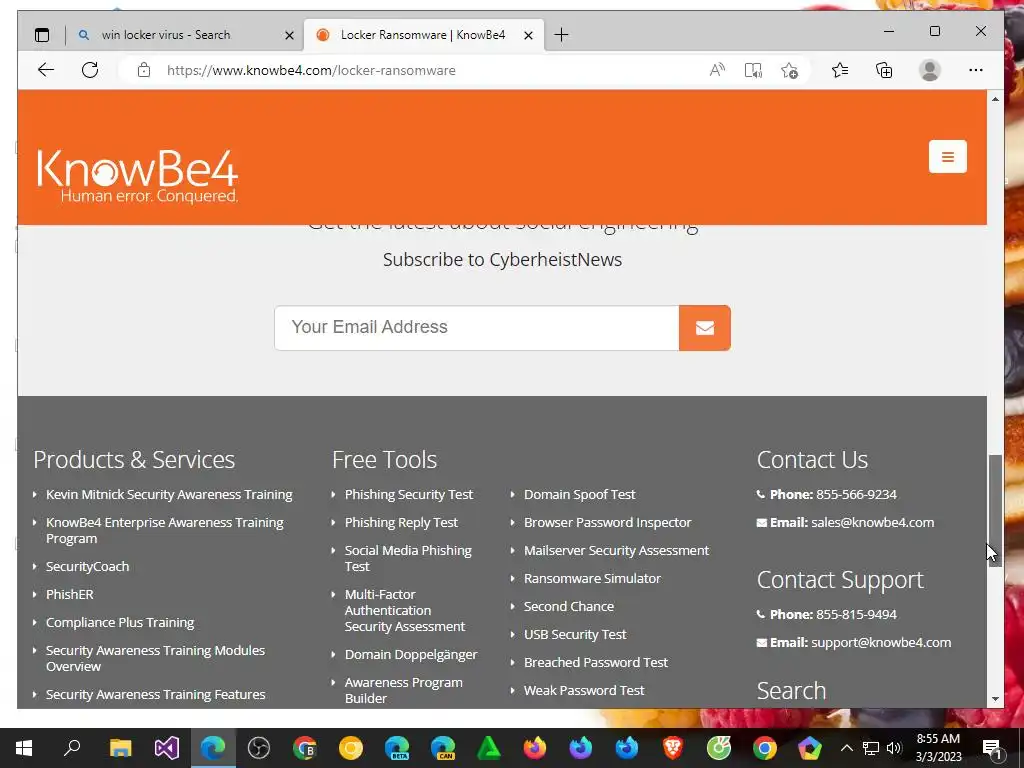Viewport: 1024px width, 768px height.
Task: Open the browser profile avatar
Action: point(930,70)
